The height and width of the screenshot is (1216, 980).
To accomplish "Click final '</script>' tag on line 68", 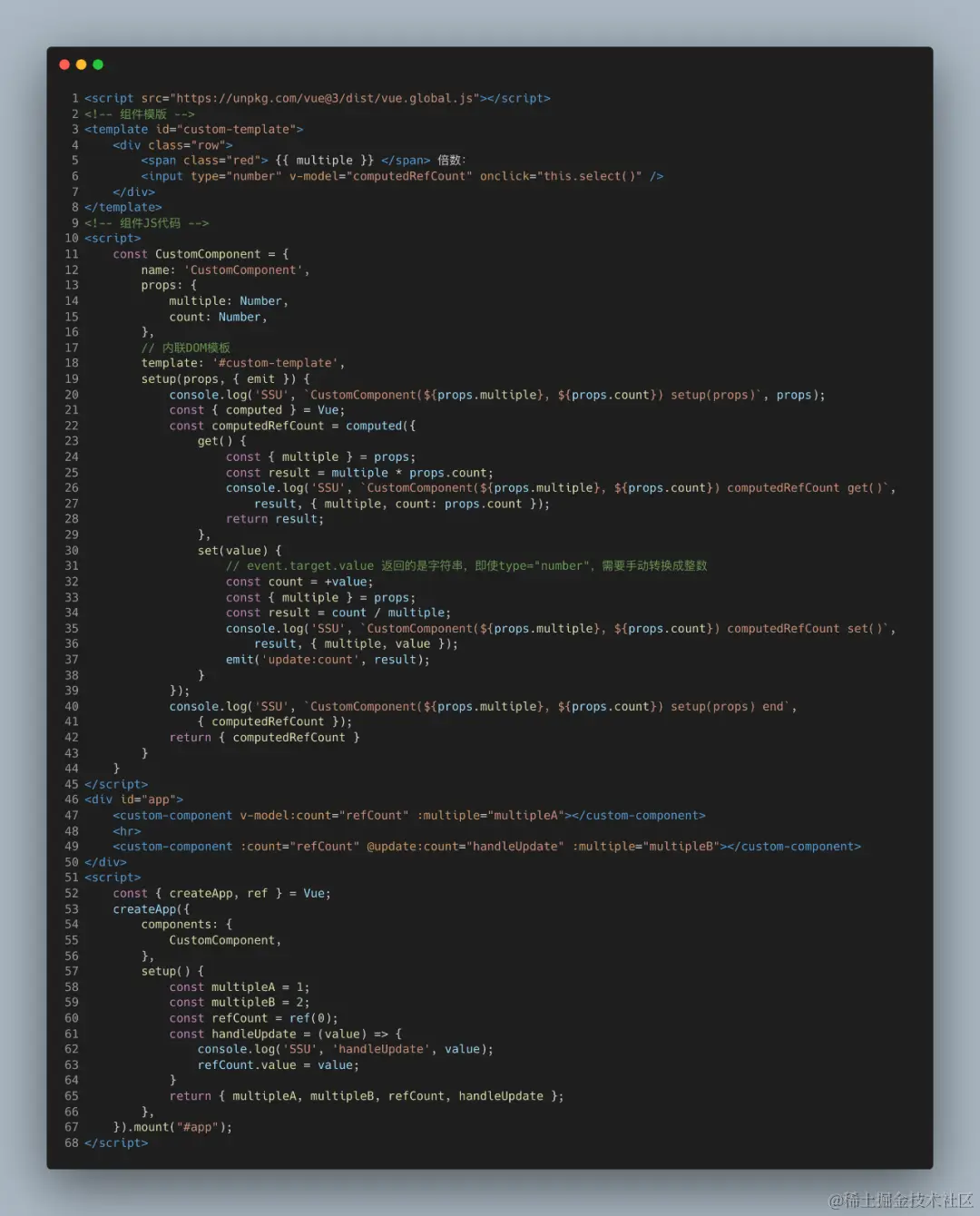I will [x=116, y=1142].
